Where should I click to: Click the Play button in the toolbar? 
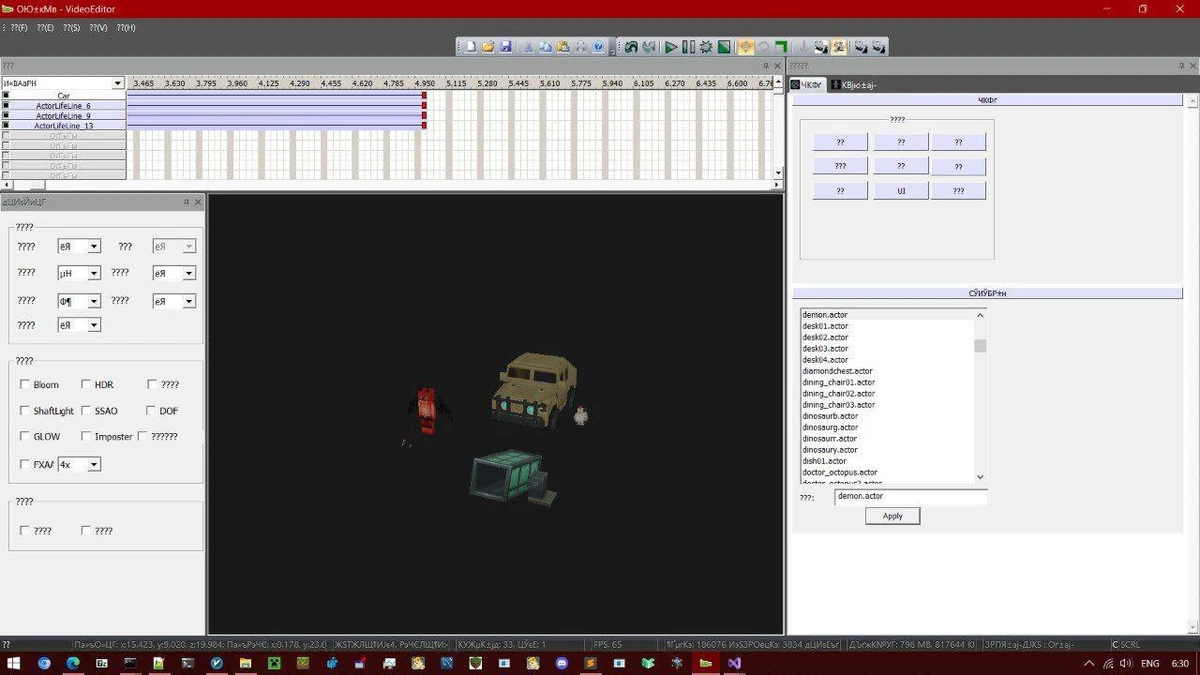[671, 46]
